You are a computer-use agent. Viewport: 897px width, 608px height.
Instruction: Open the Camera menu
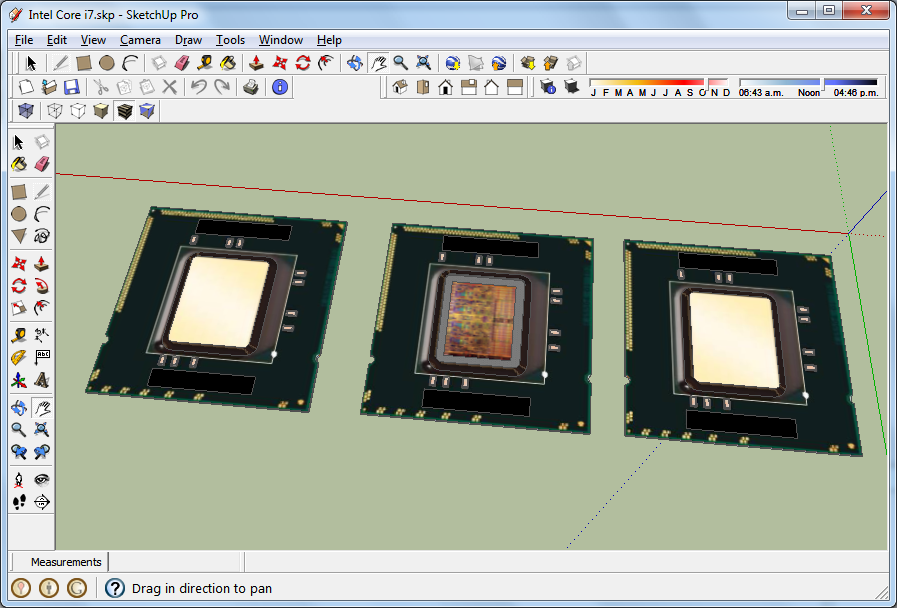140,40
